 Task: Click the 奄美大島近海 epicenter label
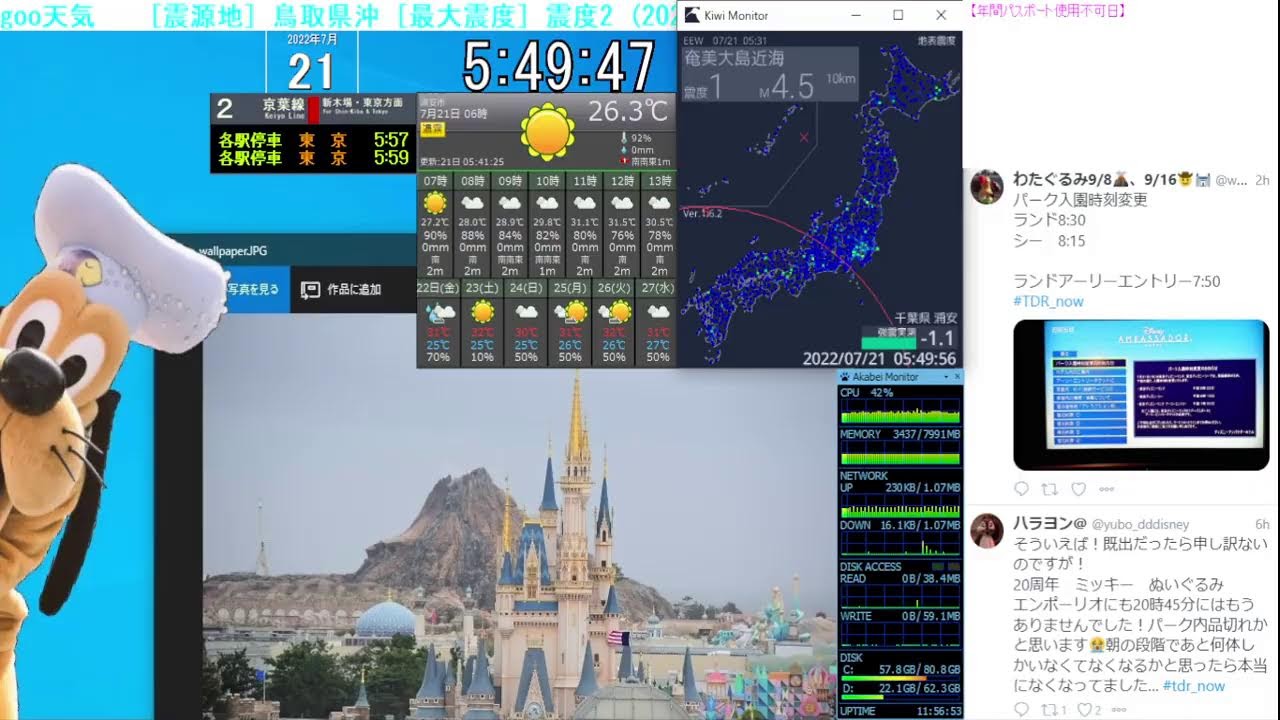click(734, 59)
